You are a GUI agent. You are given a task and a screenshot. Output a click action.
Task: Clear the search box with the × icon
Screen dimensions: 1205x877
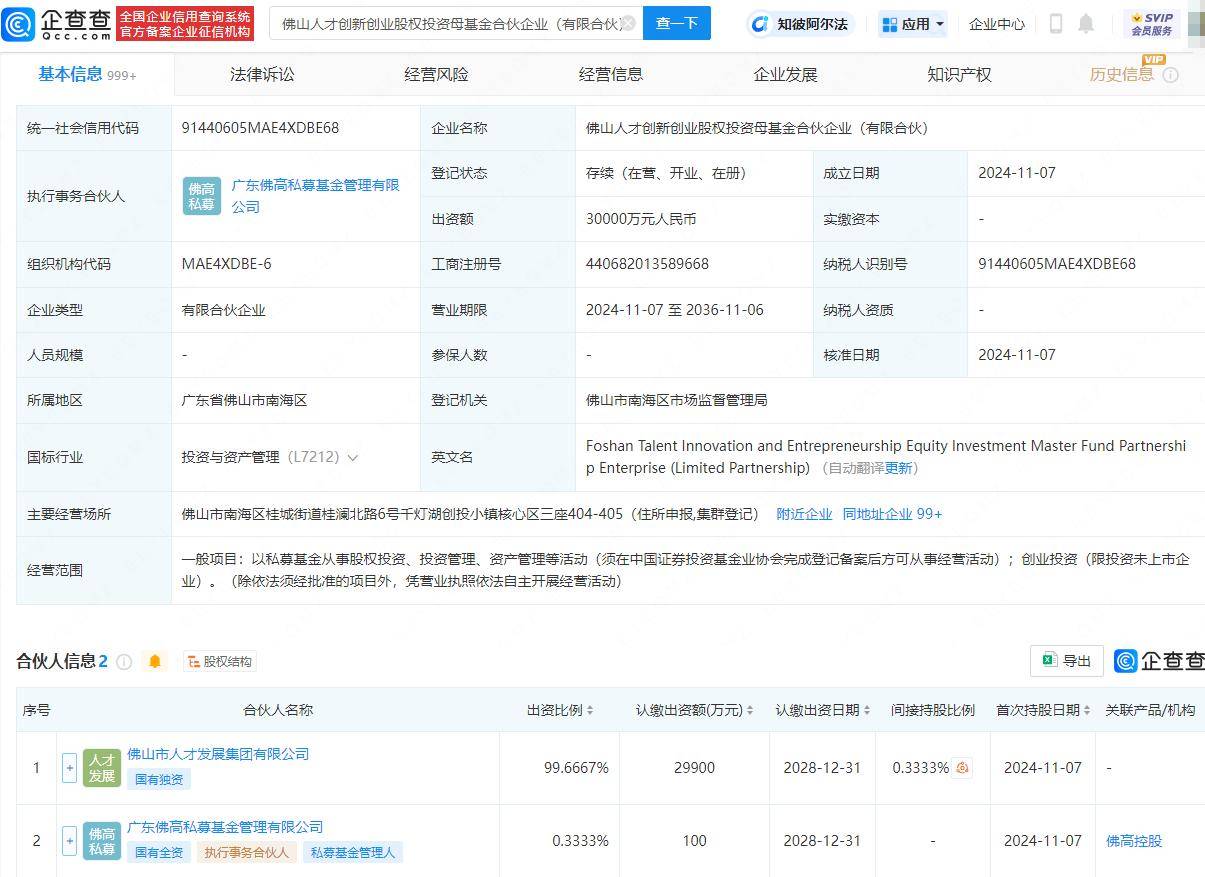(628, 20)
